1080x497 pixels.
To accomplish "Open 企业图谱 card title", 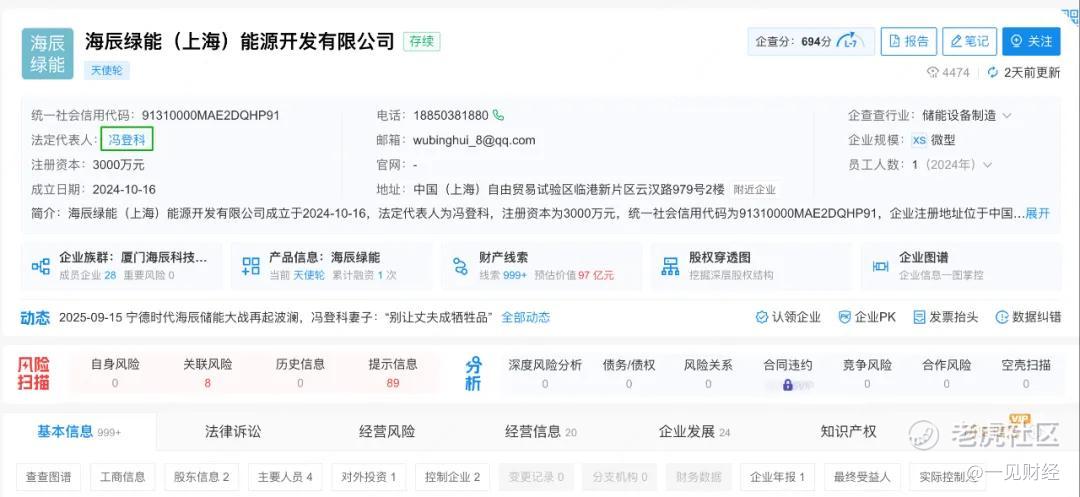I will (x=924, y=257).
